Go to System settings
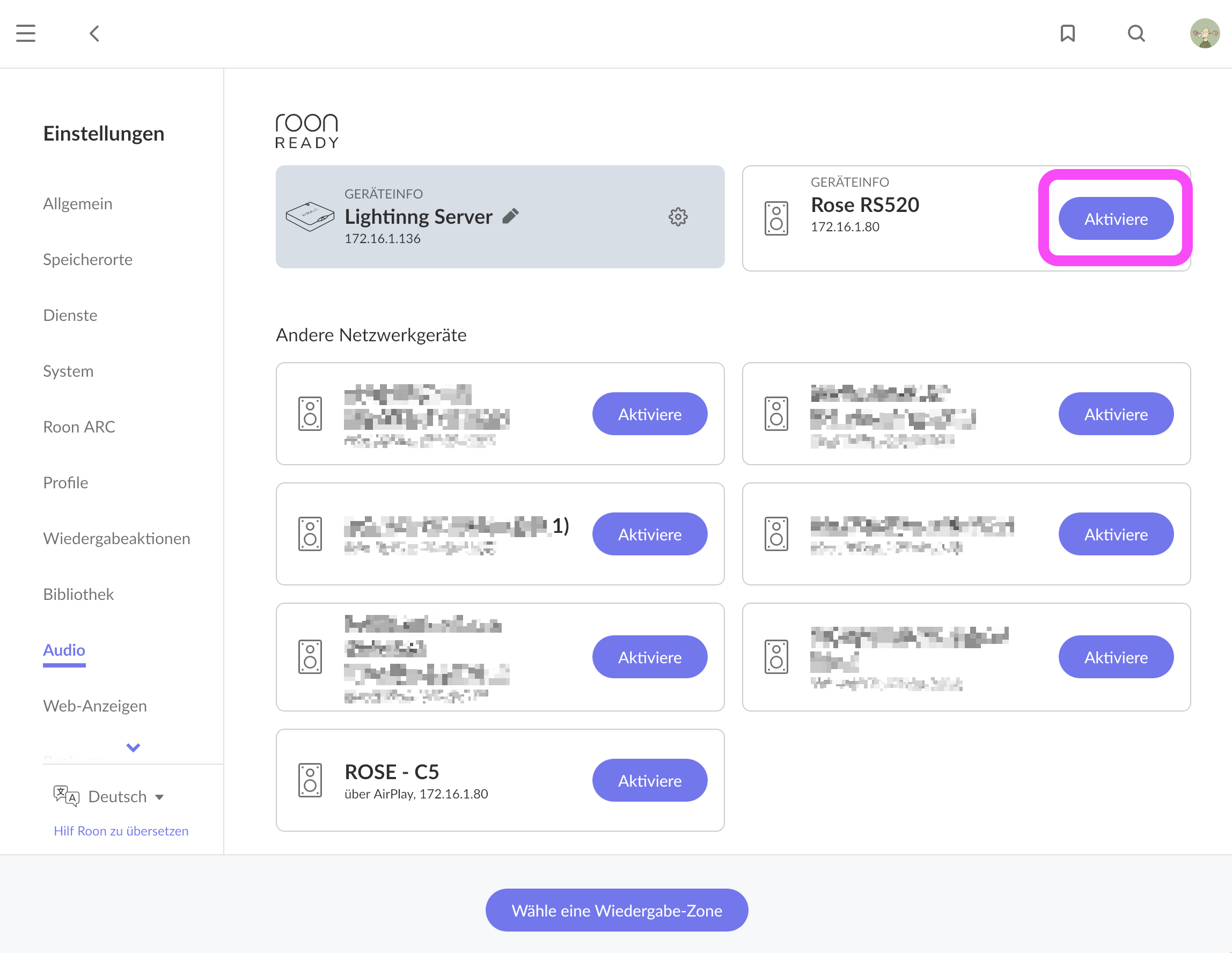Image resolution: width=1232 pixels, height=953 pixels. coord(68,371)
